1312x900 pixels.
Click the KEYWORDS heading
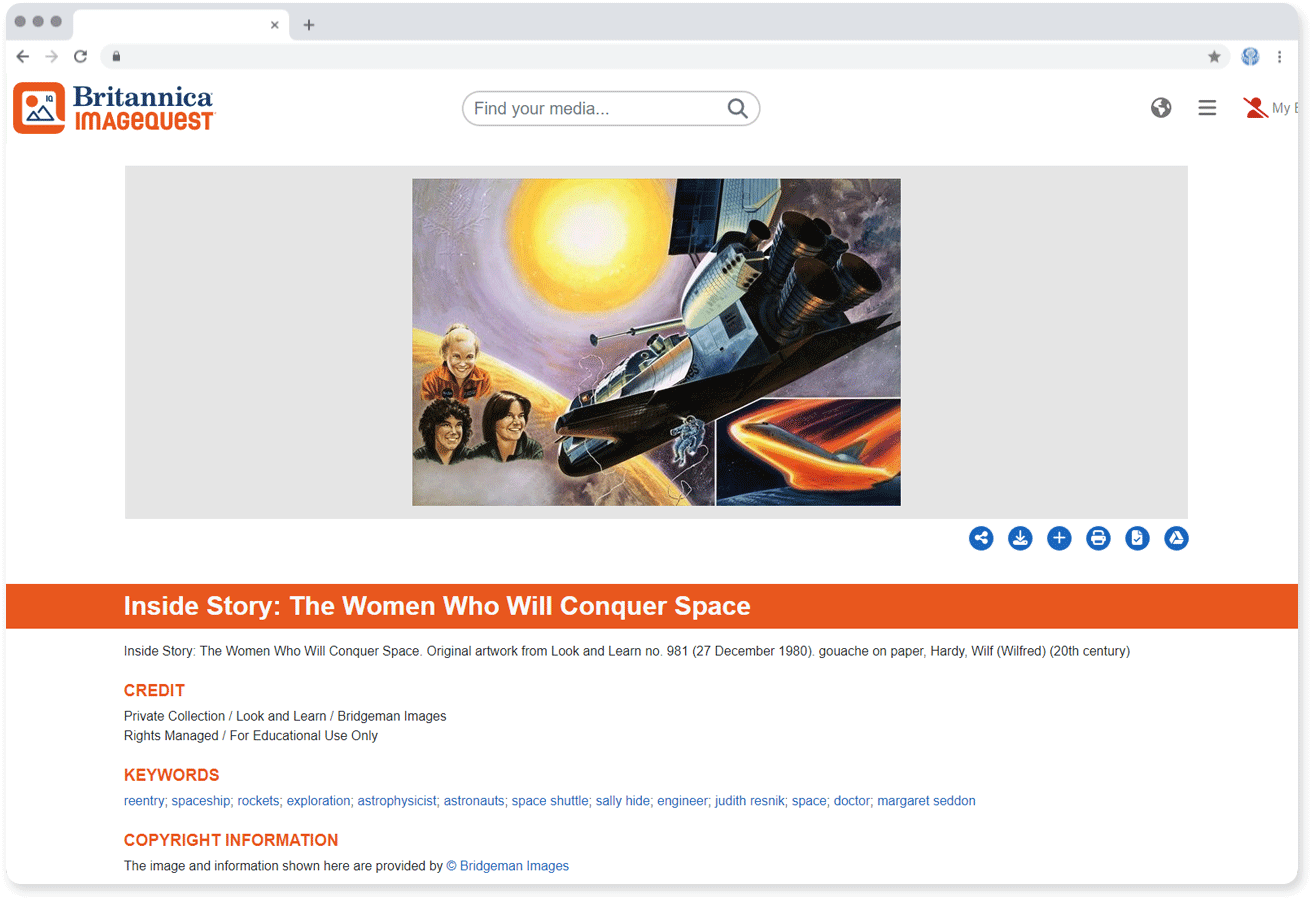point(171,775)
